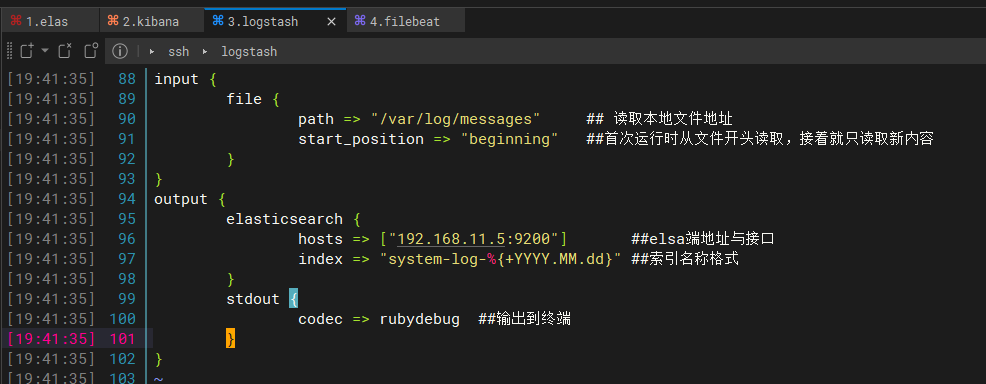The height and width of the screenshot is (384, 986).
Task: Click the "system-log-%{+YYYY.MM.dd}" string
Action: 501,259
